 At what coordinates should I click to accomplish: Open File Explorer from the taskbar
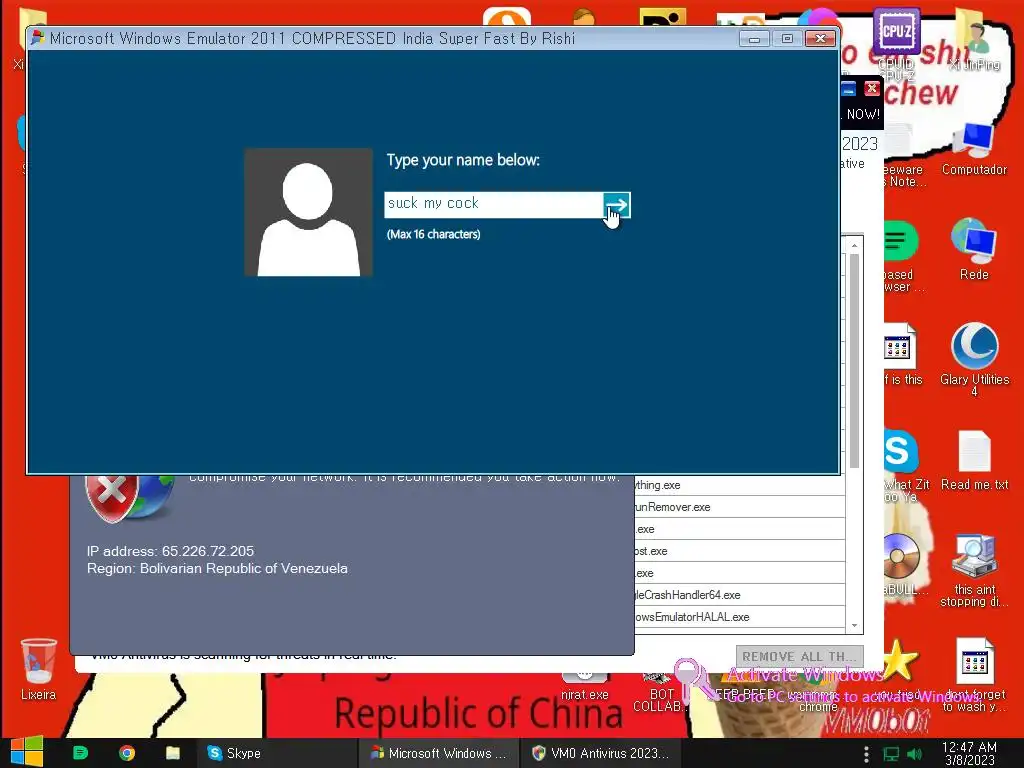(172, 753)
